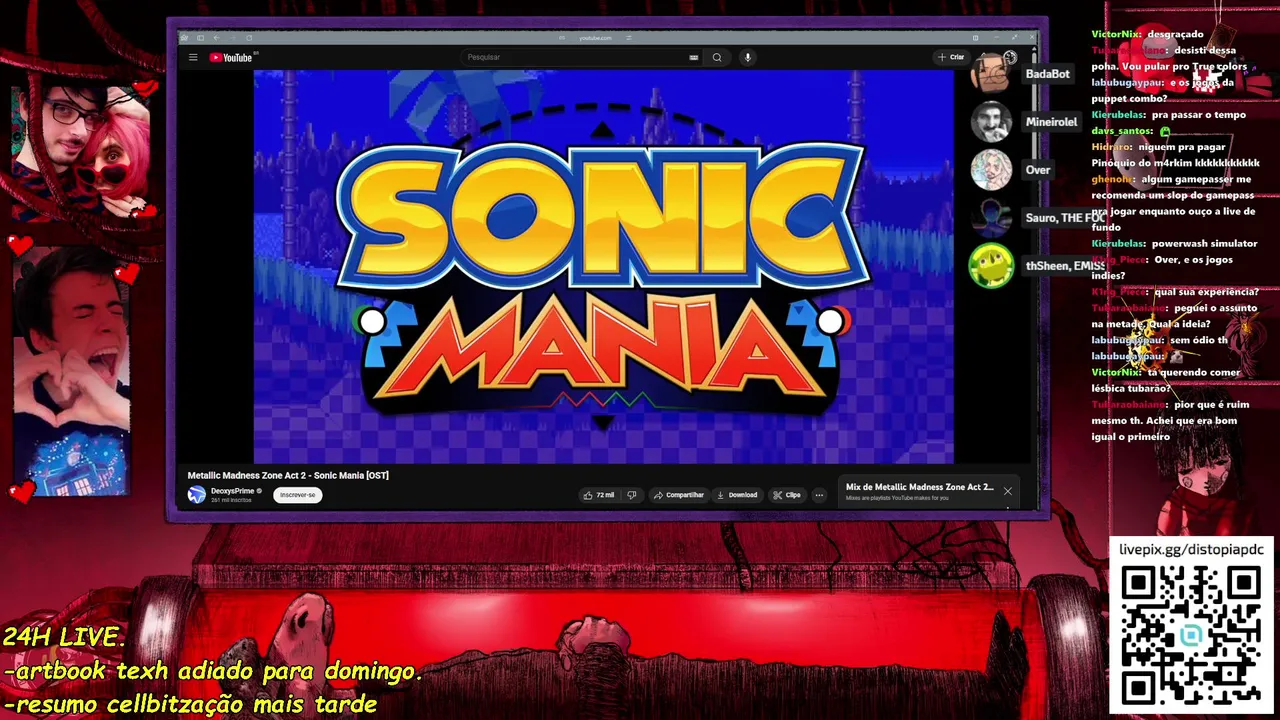Click the Clipe scissors button

(x=786, y=494)
